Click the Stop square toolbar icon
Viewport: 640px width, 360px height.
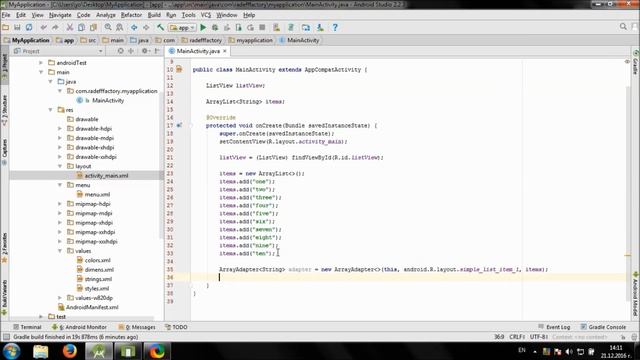(262, 27)
